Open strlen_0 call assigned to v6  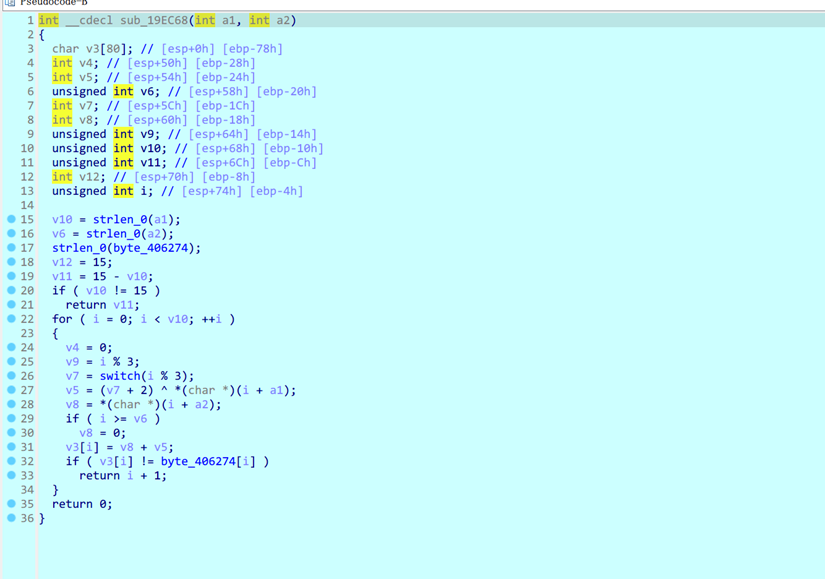point(113,234)
